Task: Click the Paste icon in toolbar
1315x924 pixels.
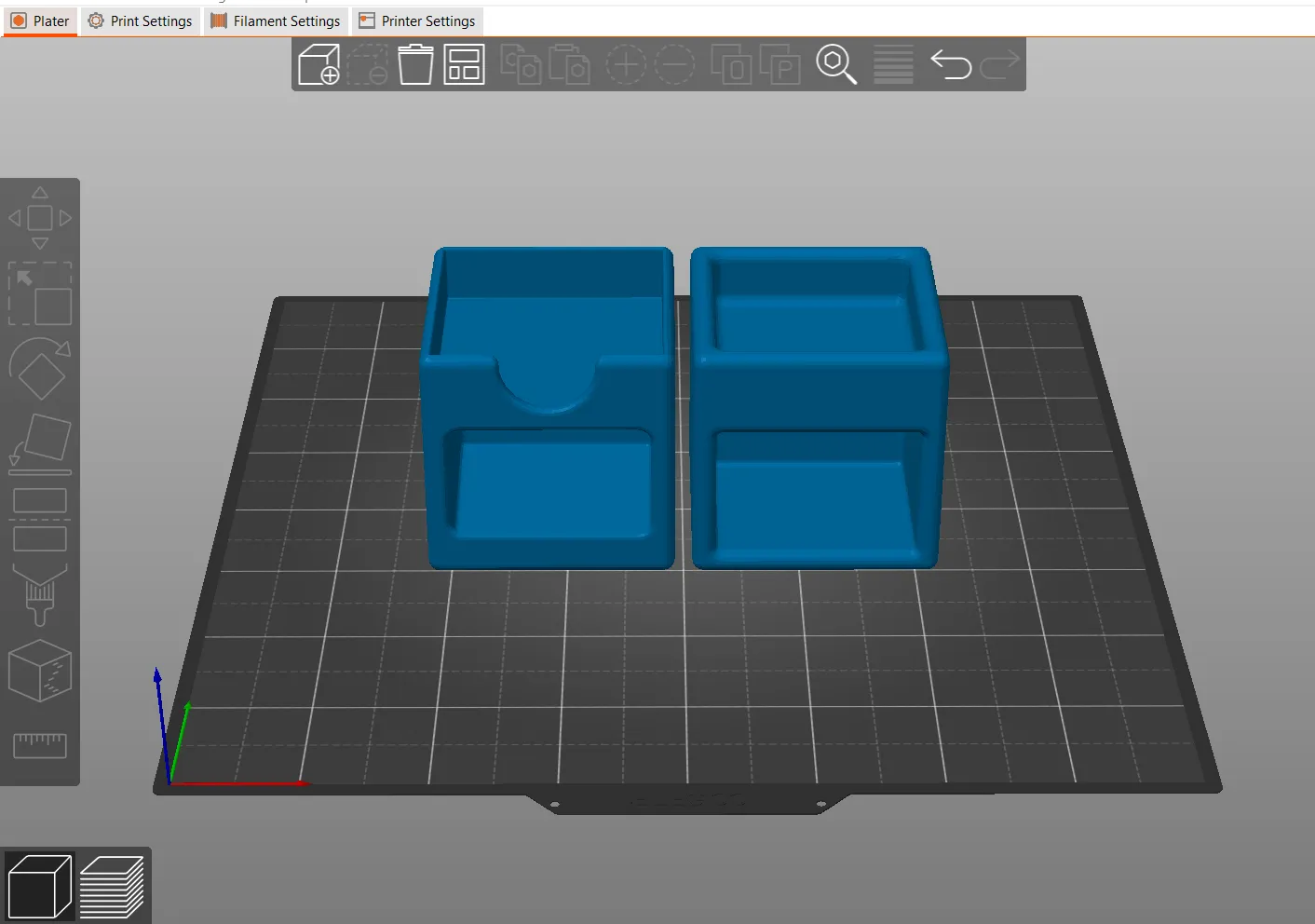Action: pyautogui.click(x=569, y=64)
